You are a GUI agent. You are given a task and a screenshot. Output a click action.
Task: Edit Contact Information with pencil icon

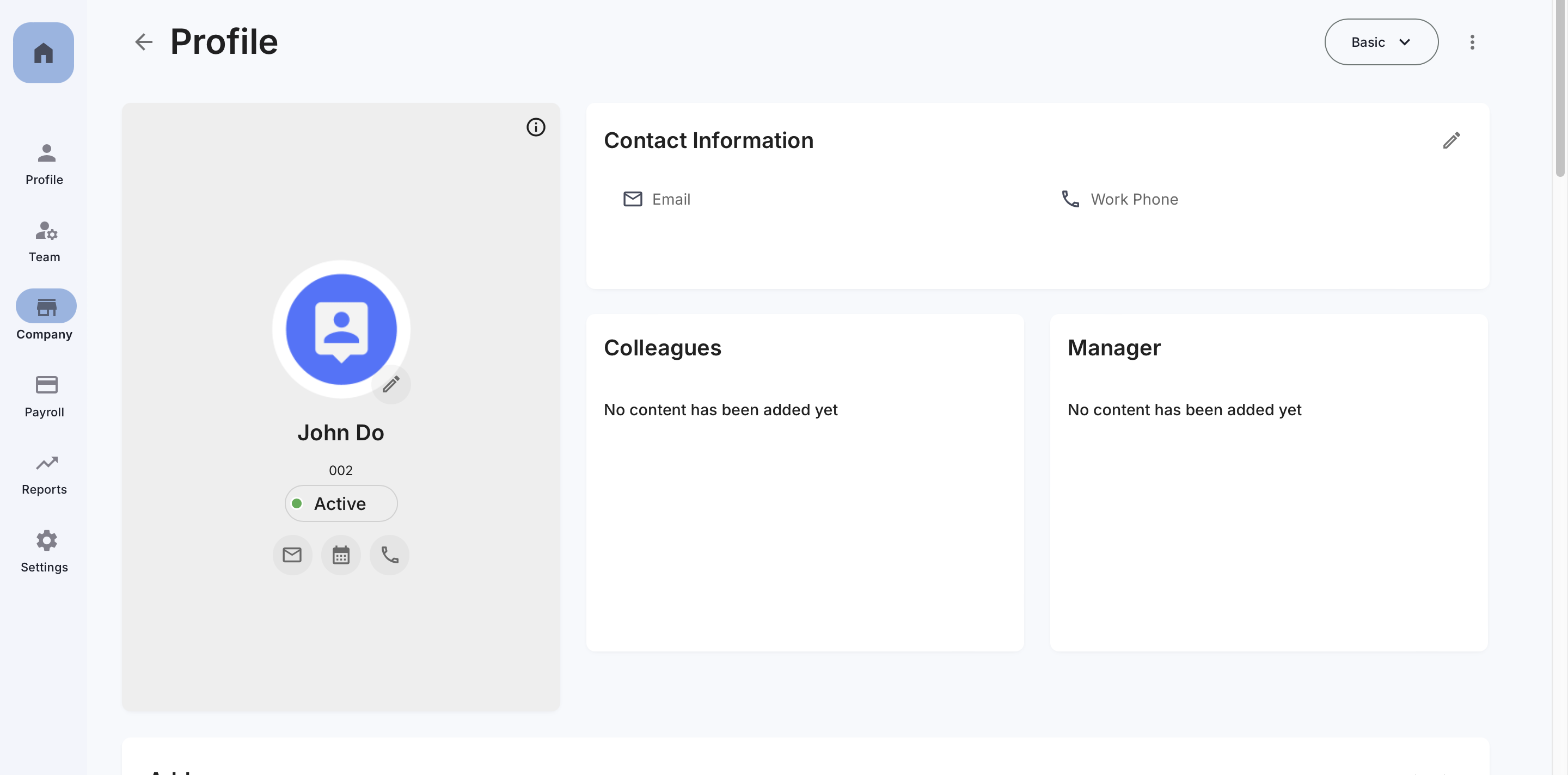click(x=1451, y=140)
